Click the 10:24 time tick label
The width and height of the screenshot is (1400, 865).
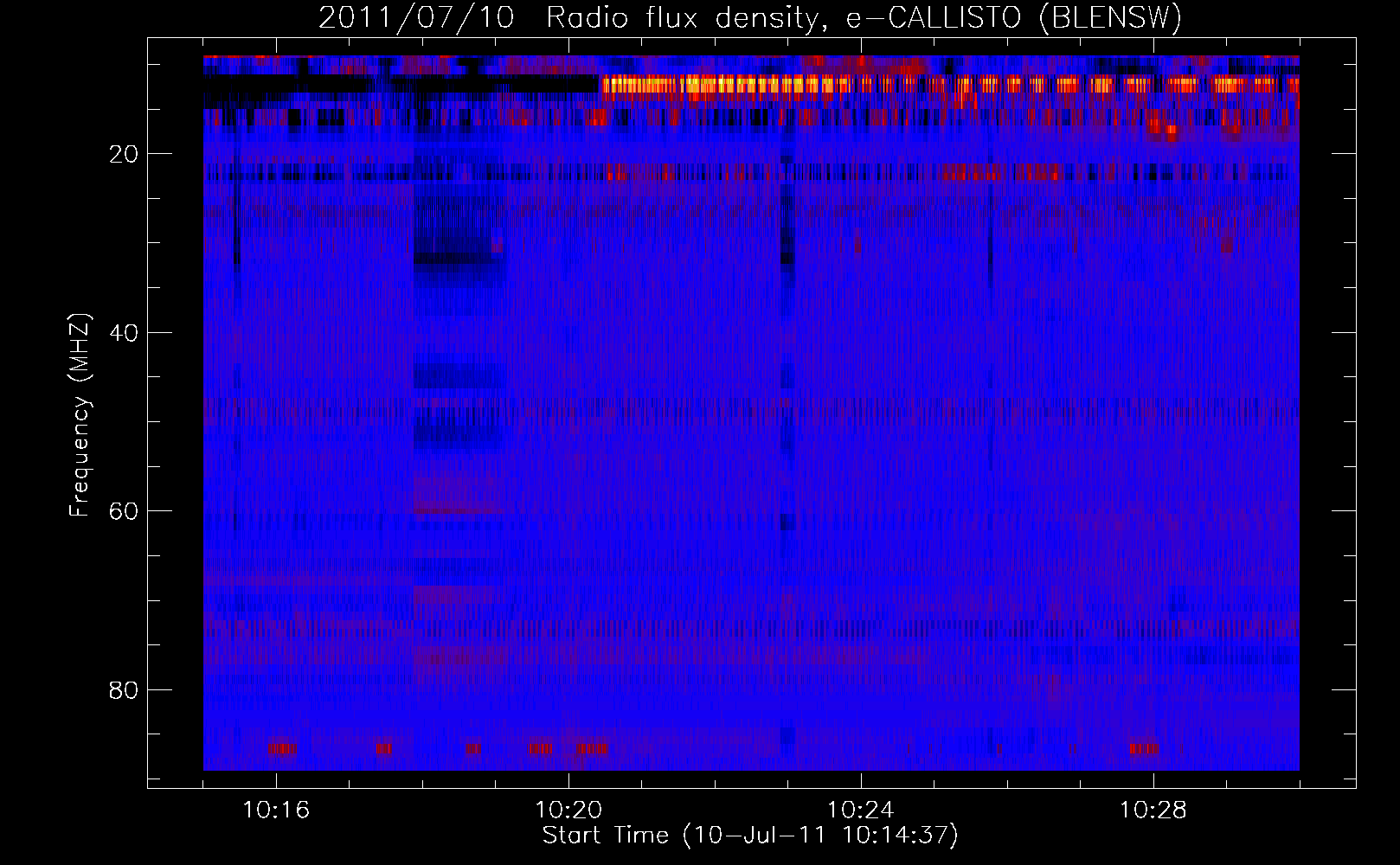click(x=861, y=811)
